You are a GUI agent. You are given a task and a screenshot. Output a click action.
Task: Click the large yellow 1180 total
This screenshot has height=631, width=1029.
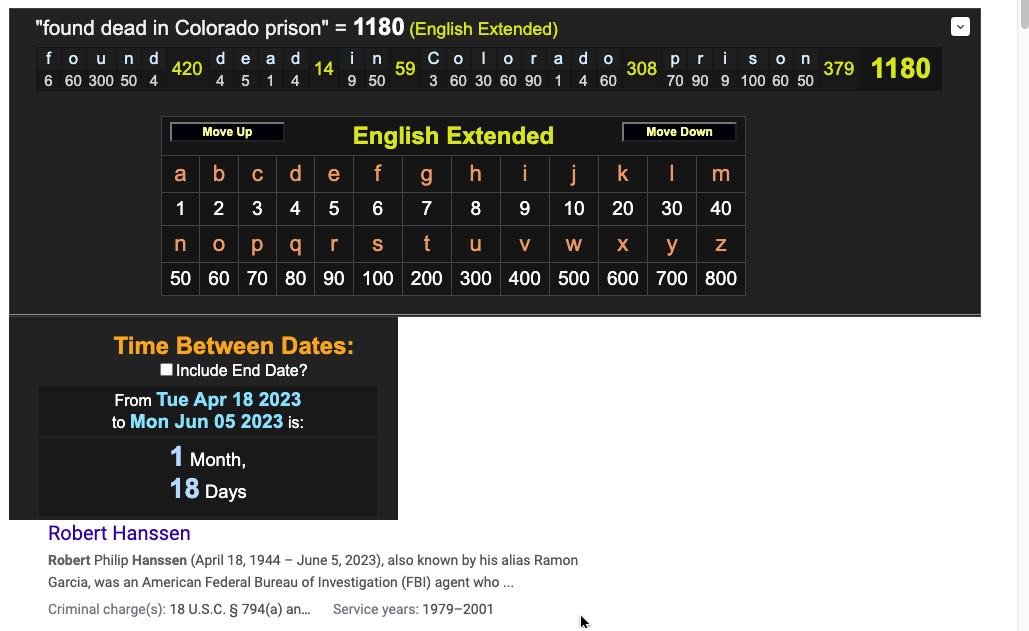pyautogui.click(x=900, y=68)
